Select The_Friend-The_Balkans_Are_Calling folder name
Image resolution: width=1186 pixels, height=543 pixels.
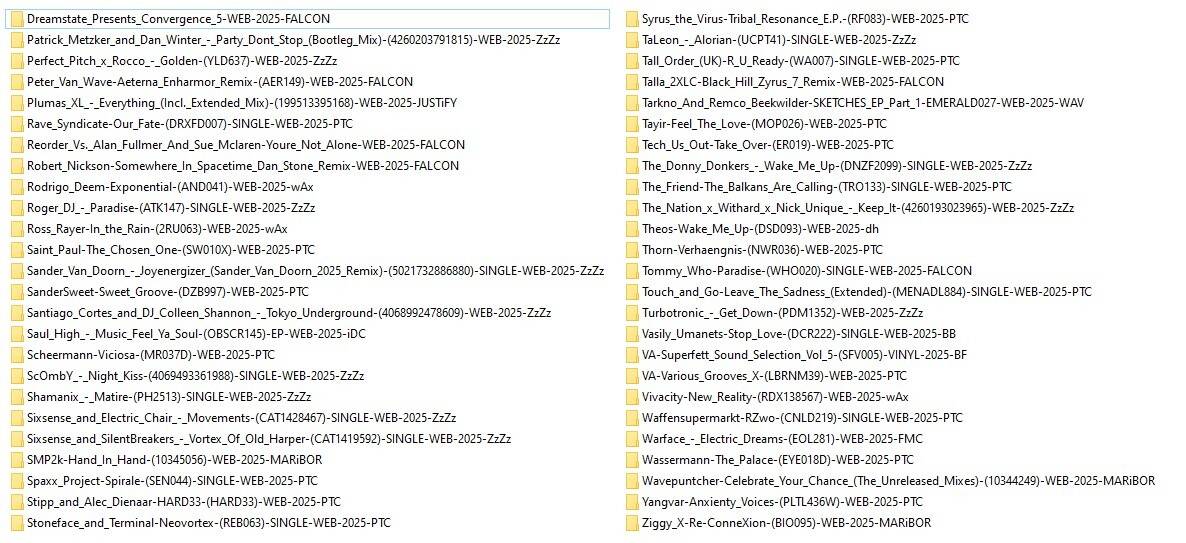tap(827, 187)
